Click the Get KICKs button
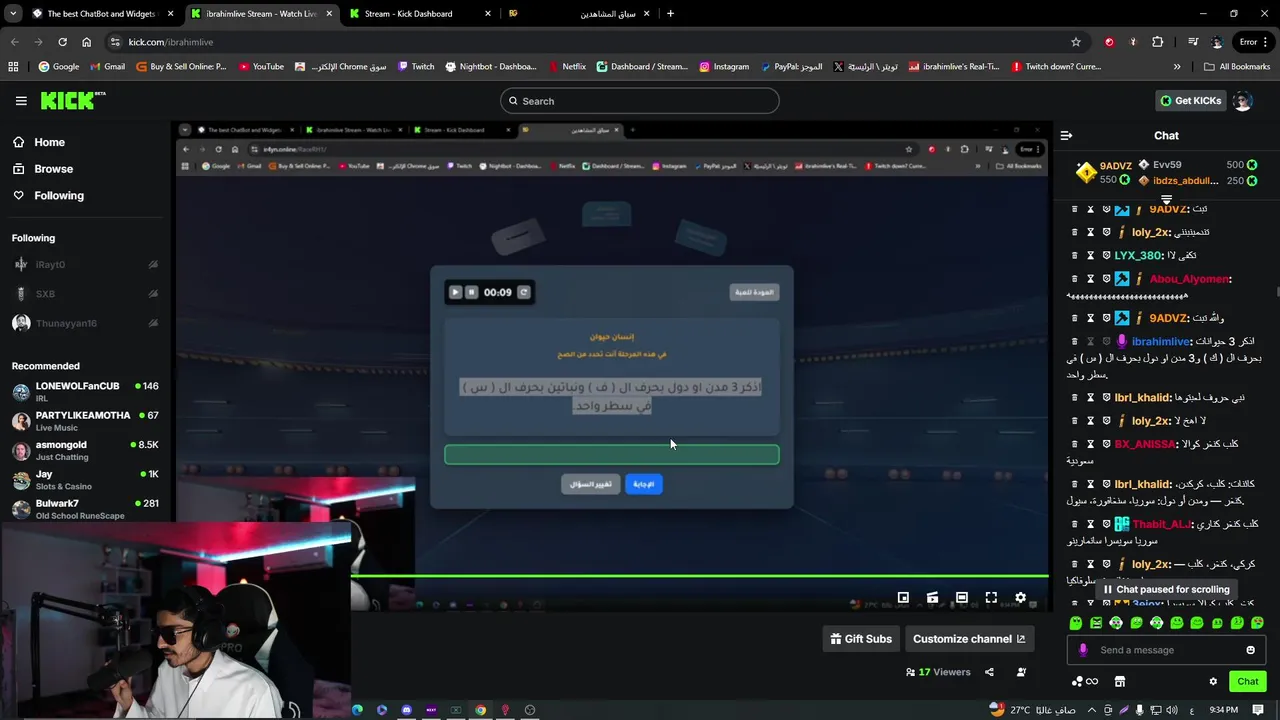The height and width of the screenshot is (720, 1280). pos(1190,101)
